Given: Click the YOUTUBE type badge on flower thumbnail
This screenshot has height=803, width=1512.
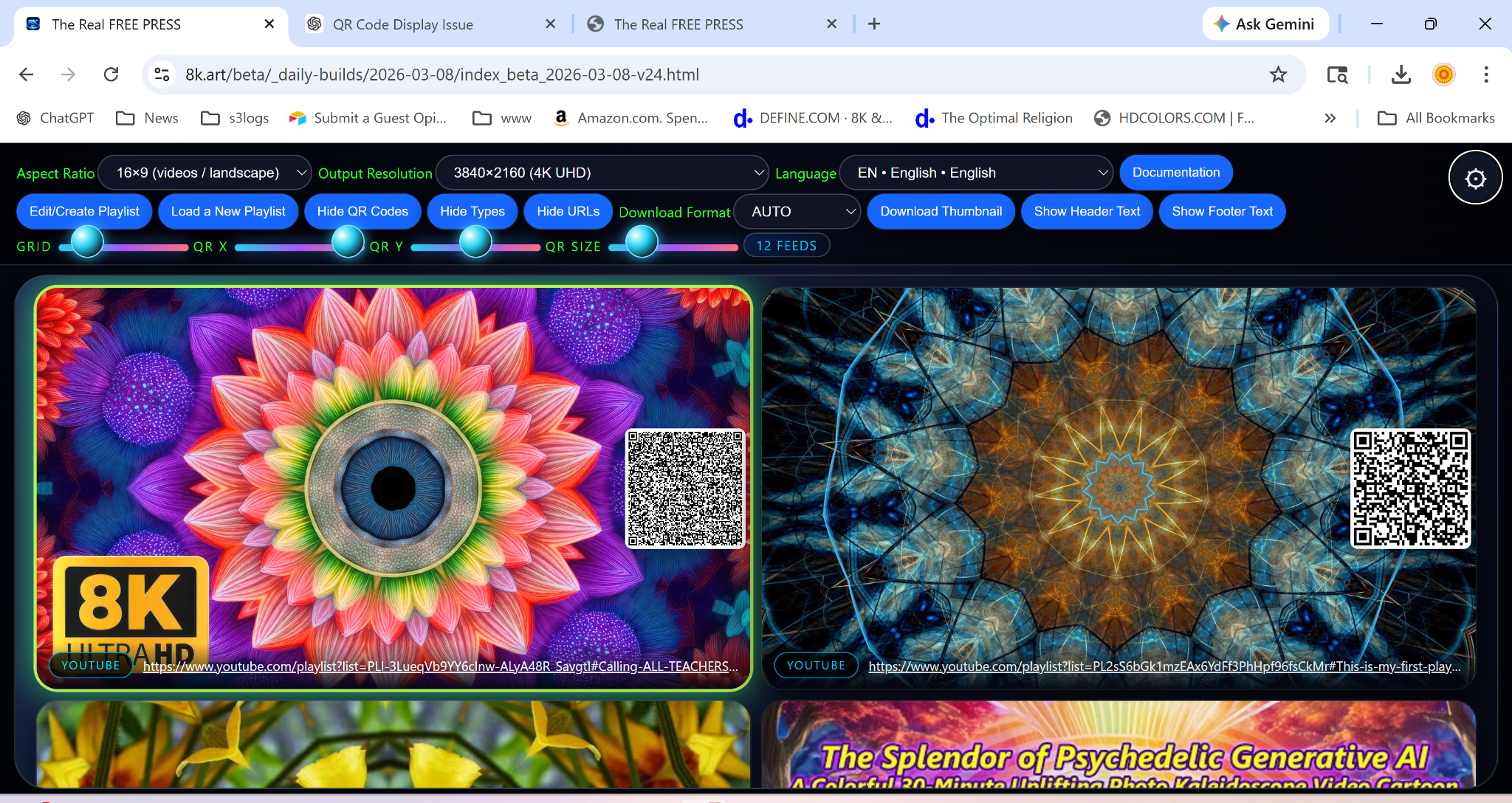Looking at the screenshot, I should 91,666.
